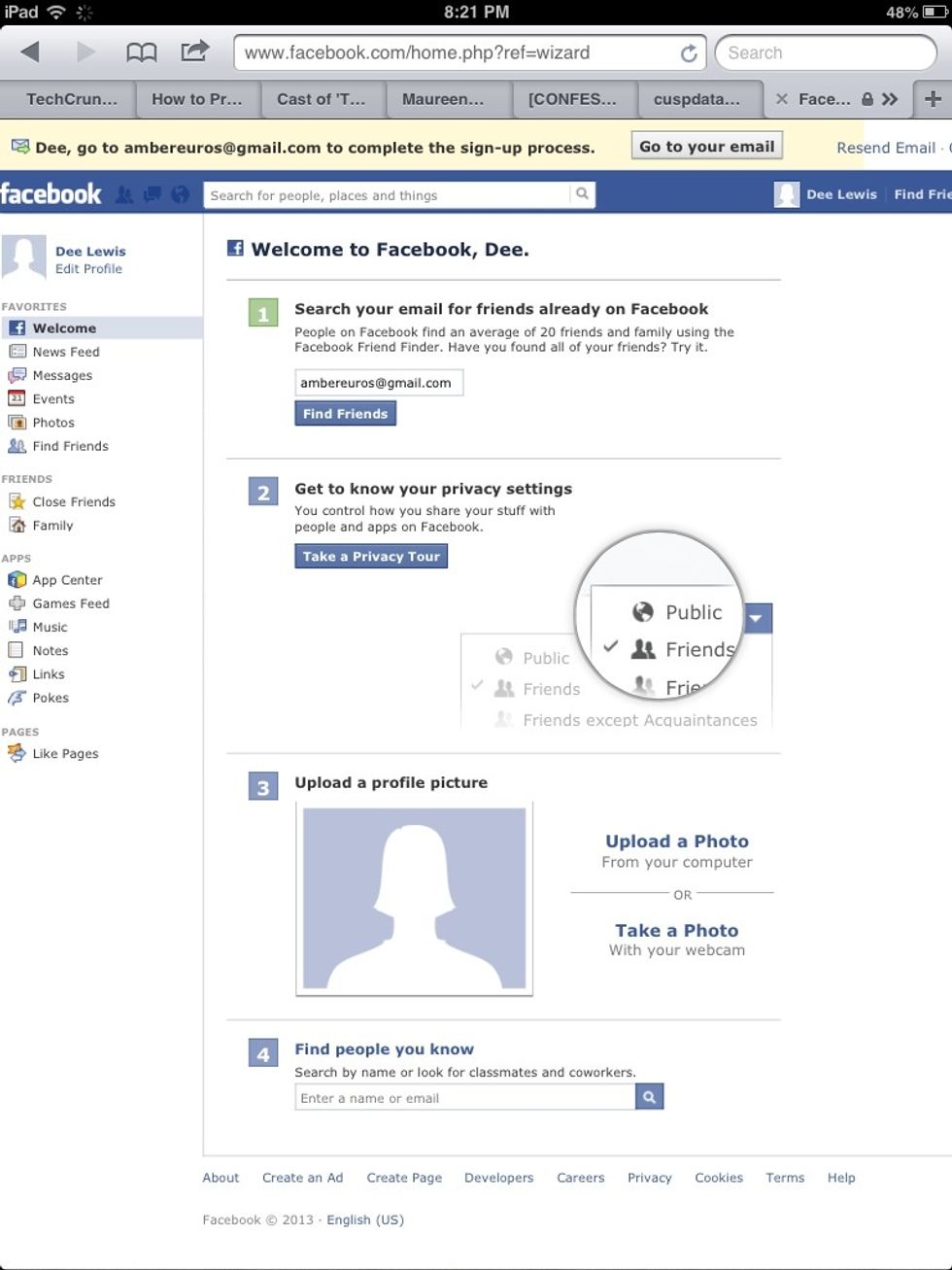Viewport: 952px width, 1270px height.
Task: Click Take a Photo link
Action: coord(677,931)
